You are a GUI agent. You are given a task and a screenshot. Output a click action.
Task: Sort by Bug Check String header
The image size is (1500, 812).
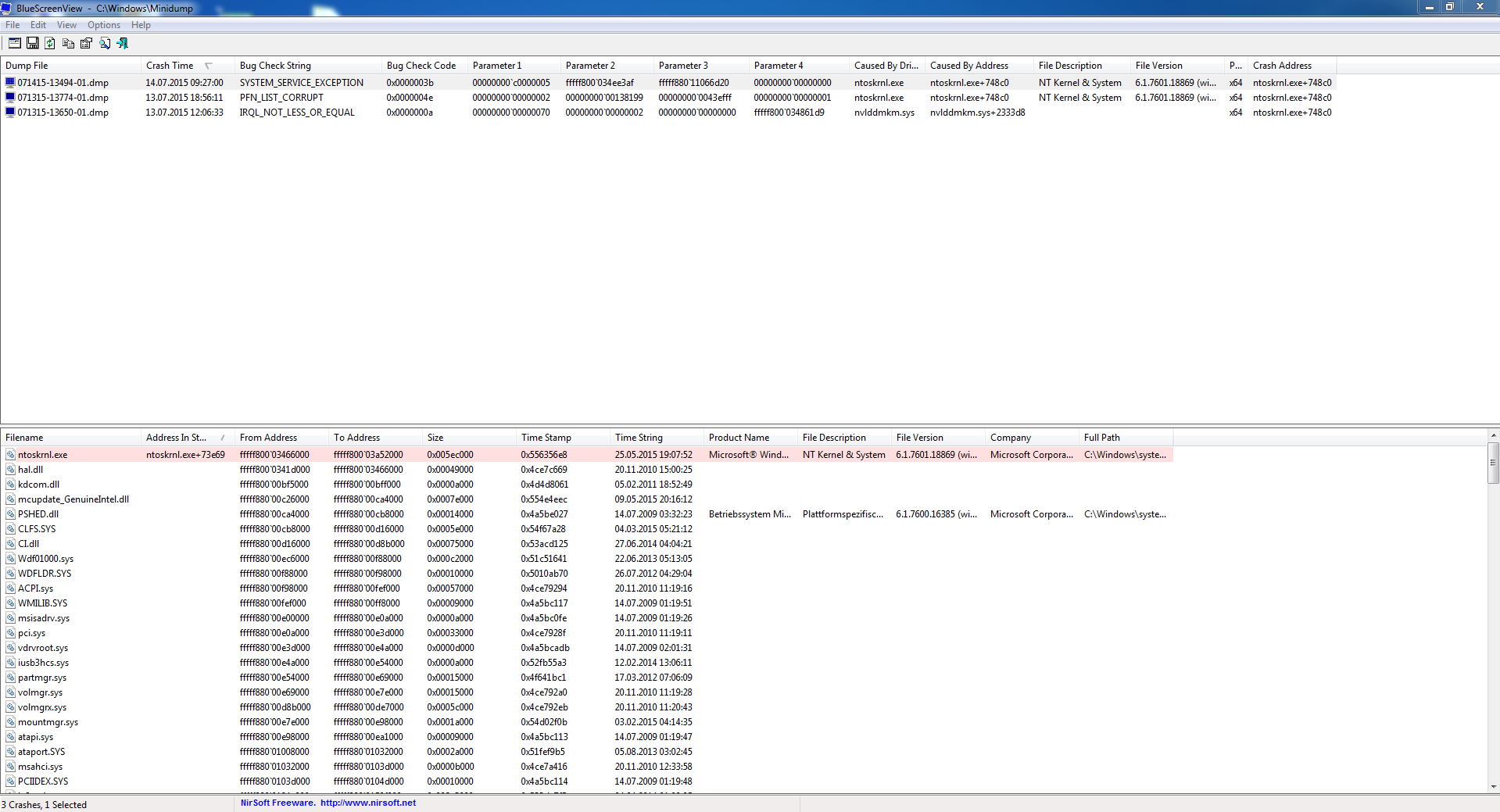click(308, 66)
